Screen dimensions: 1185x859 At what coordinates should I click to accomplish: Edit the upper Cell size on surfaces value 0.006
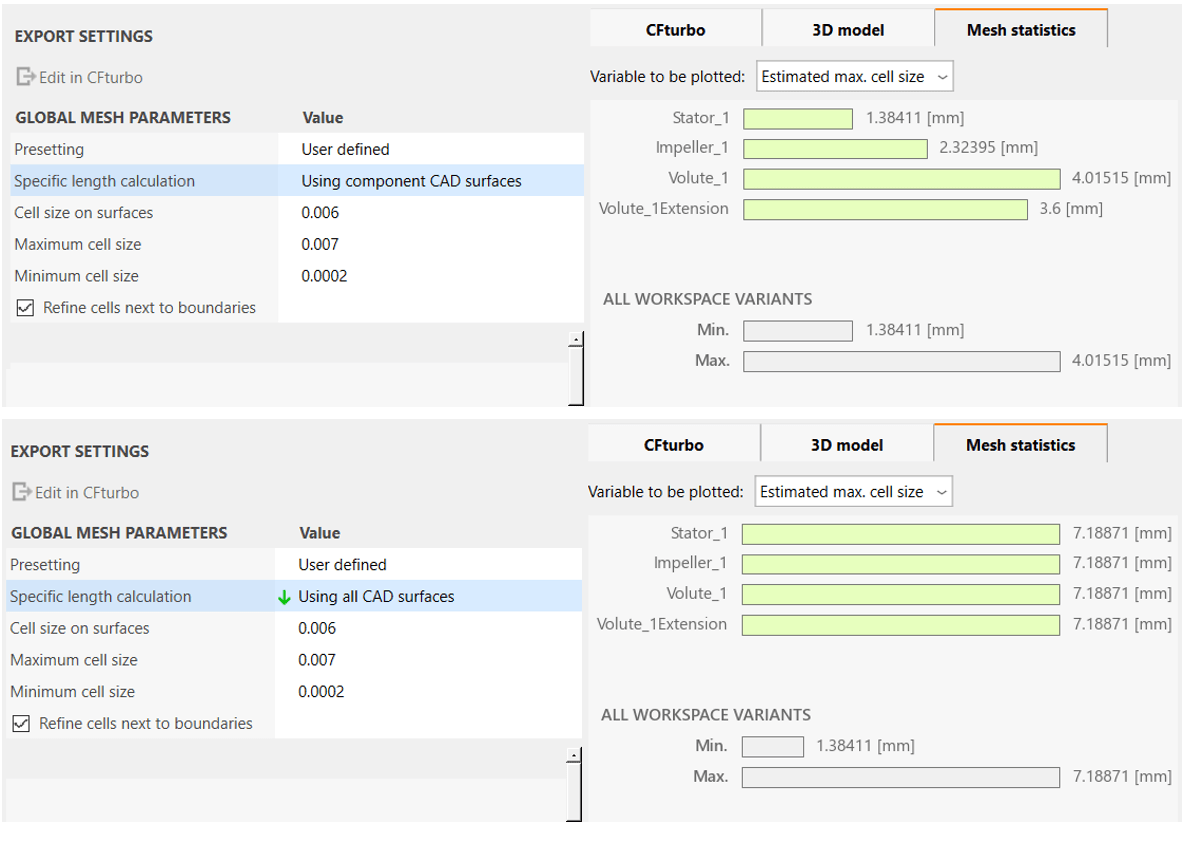[x=431, y=213]
